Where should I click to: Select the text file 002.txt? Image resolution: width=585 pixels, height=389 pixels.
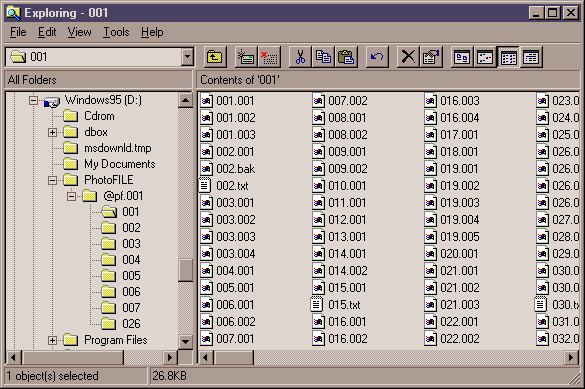coord(224,186)
